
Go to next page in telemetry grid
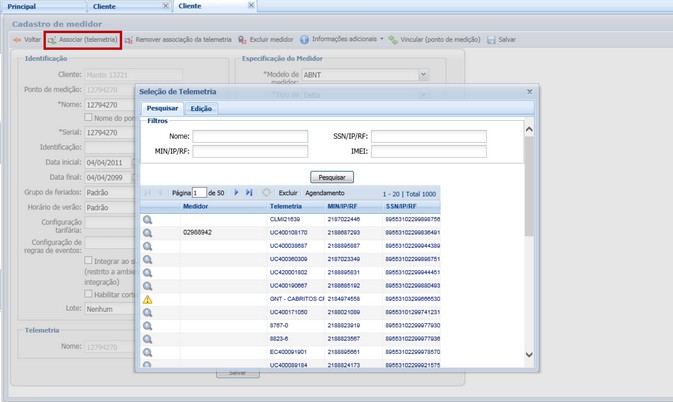236,192
